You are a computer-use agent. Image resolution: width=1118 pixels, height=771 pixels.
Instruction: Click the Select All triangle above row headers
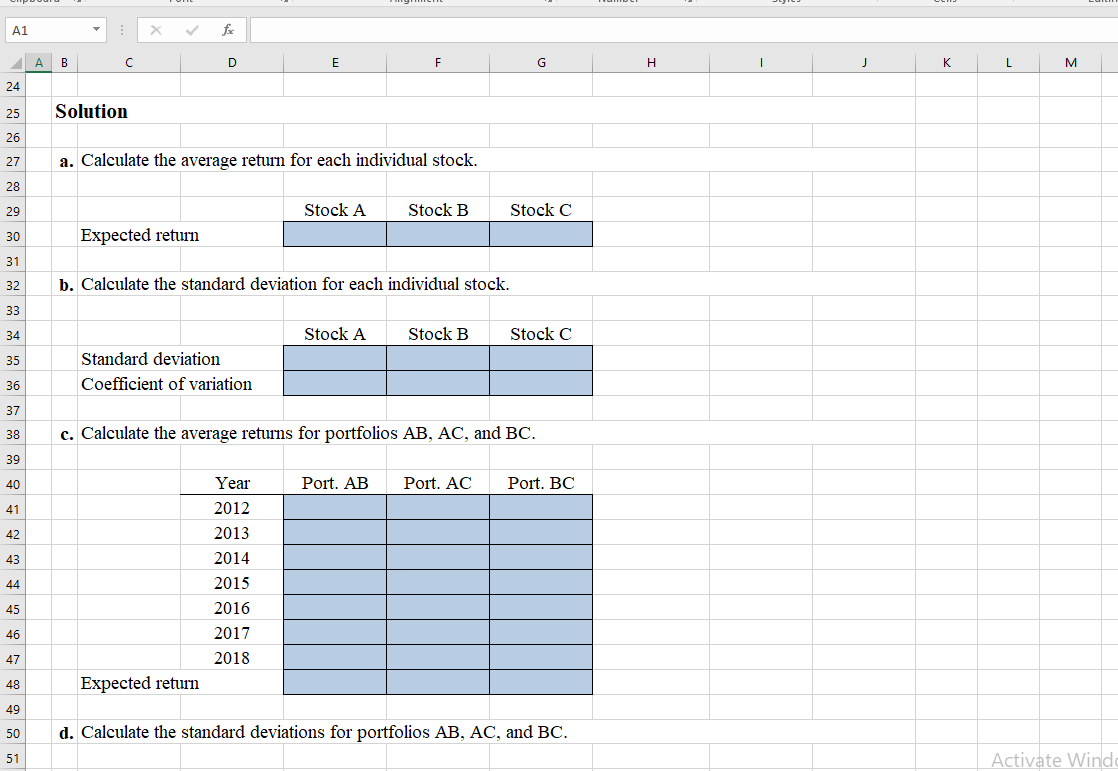(x=16, y=62)
